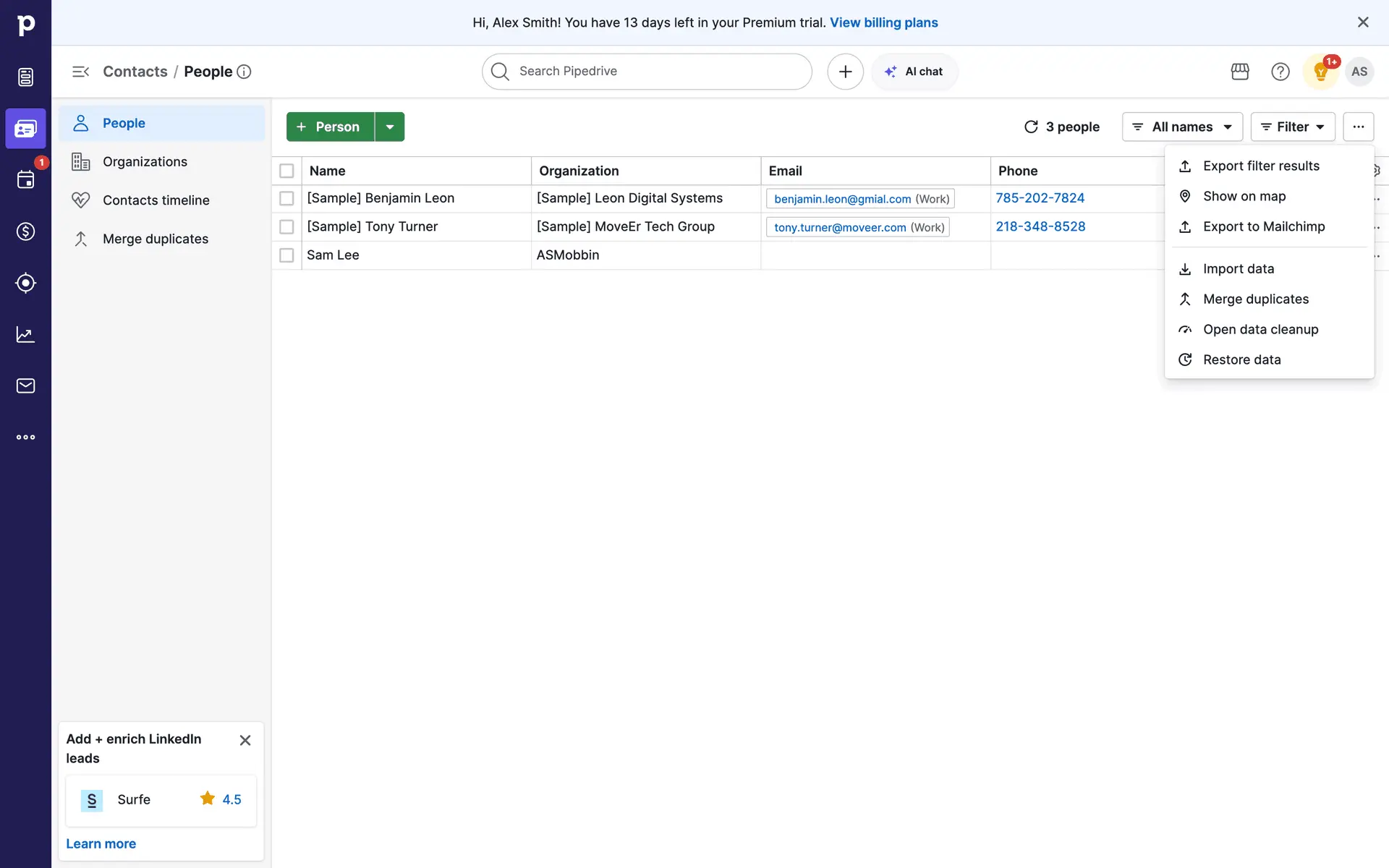Click the refresh icon beside 3 people
1389x868 pixels.
click(1031, 127)
